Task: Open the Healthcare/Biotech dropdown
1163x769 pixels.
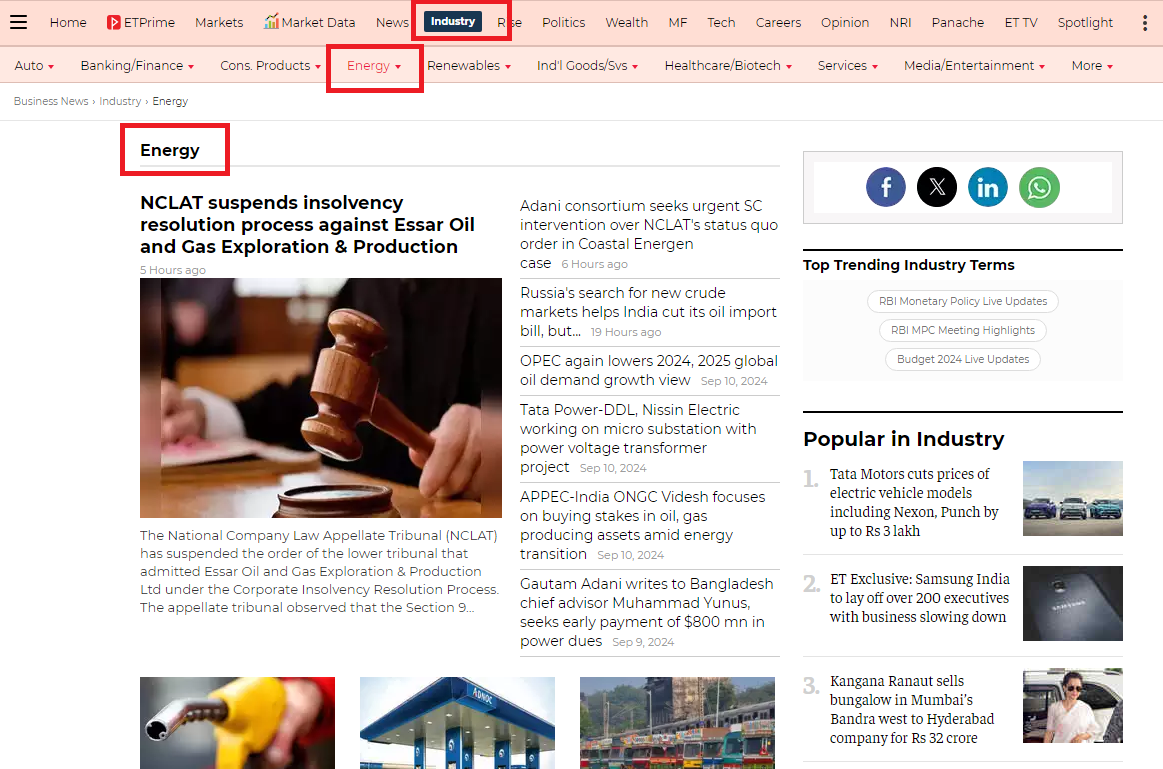Action: pyautogui.click(x=728, y=66)
